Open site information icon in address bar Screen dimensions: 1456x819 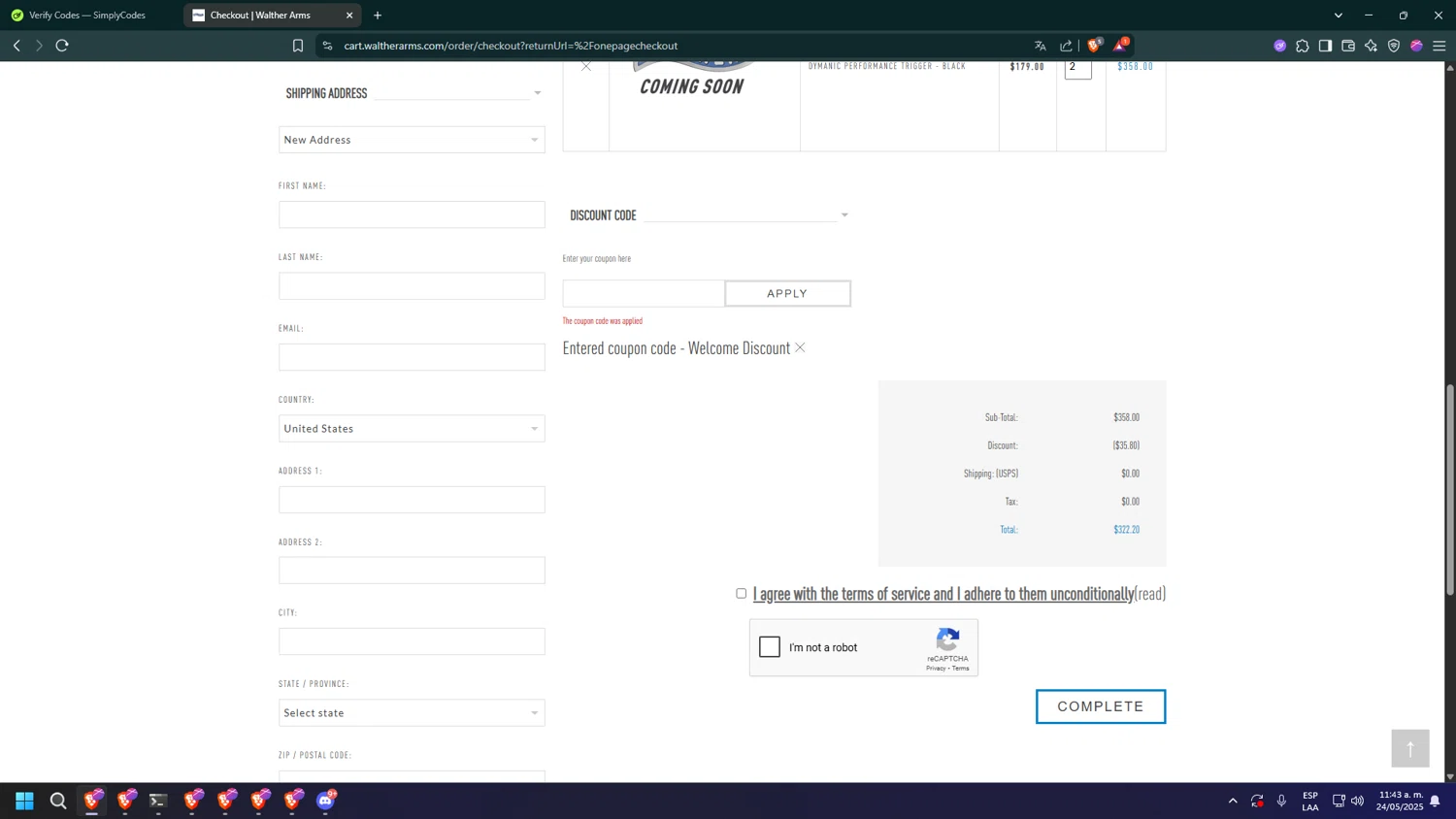(x=327, y=46)
